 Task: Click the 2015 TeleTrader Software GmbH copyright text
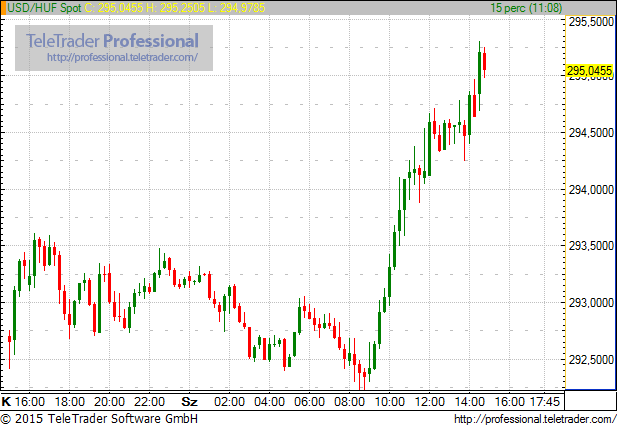99,419
